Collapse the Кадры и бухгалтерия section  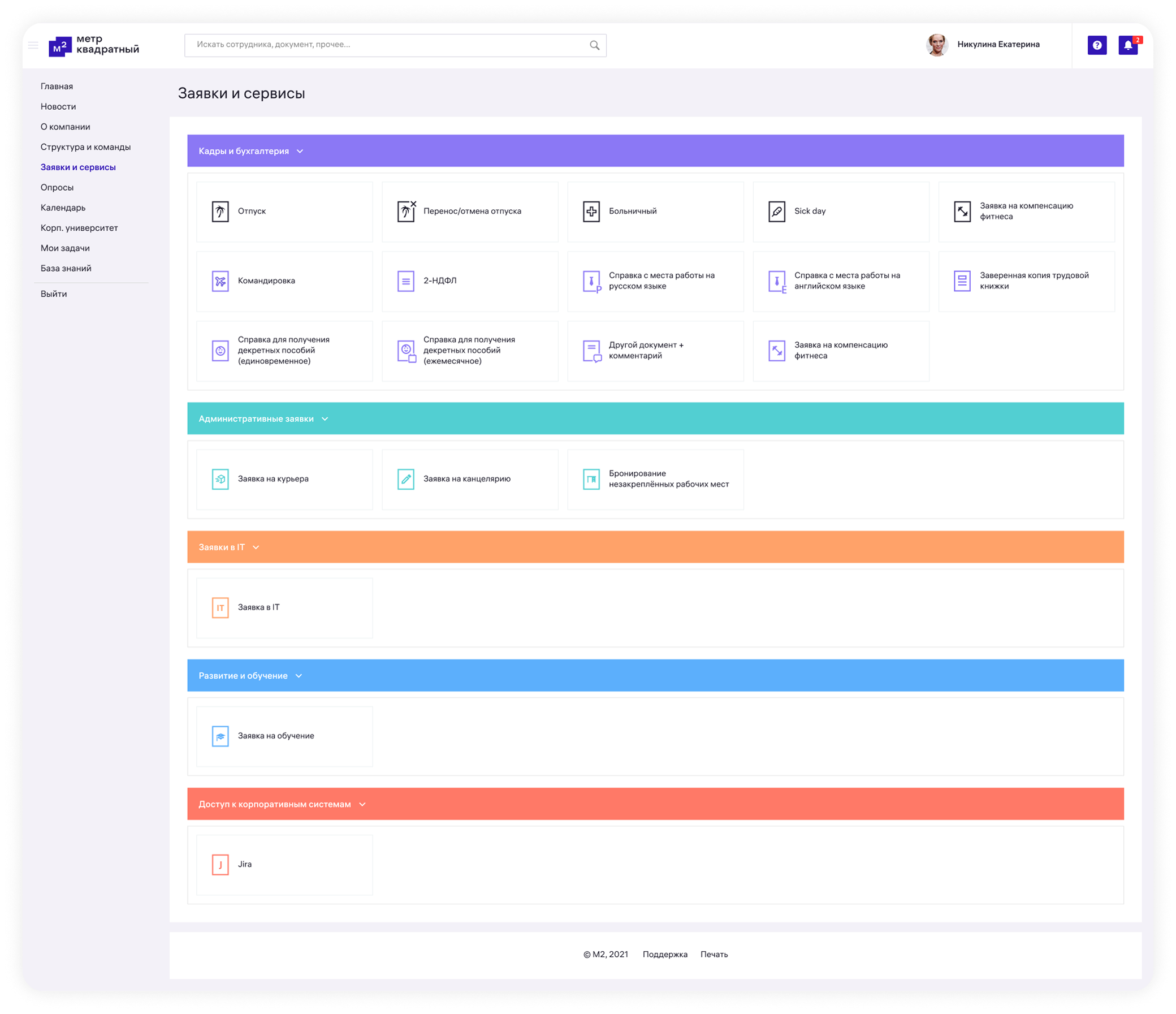(x=300, y=151)
